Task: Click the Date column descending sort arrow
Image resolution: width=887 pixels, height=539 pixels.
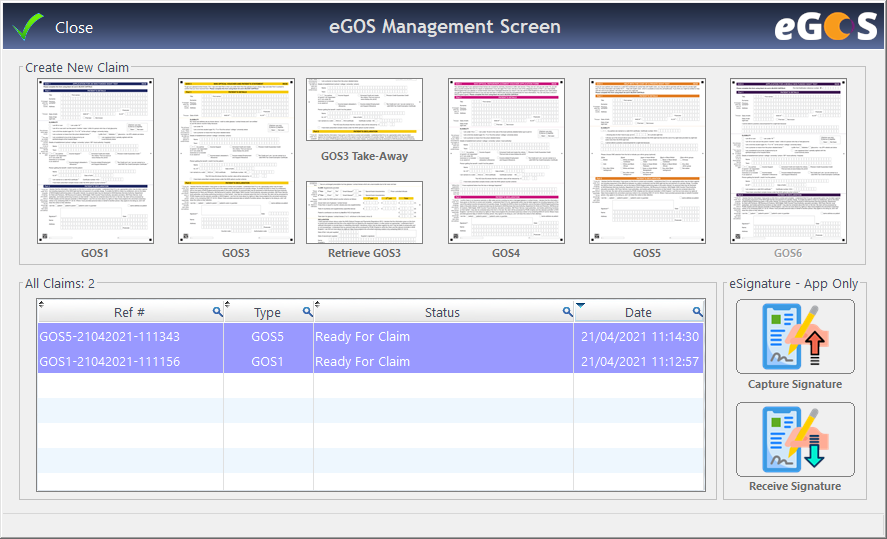Action: click(x=580, y=305)
